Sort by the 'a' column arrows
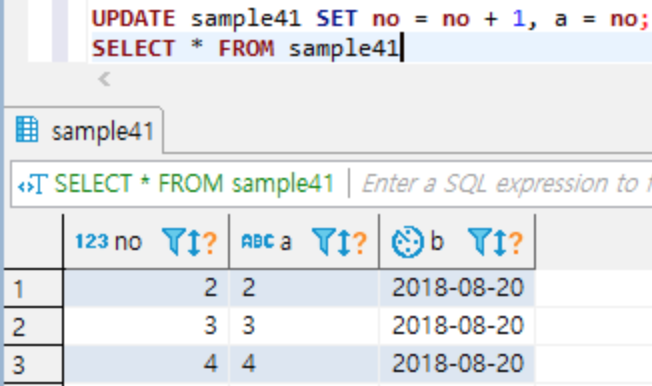Screen dimensions: 652x386 344,242
